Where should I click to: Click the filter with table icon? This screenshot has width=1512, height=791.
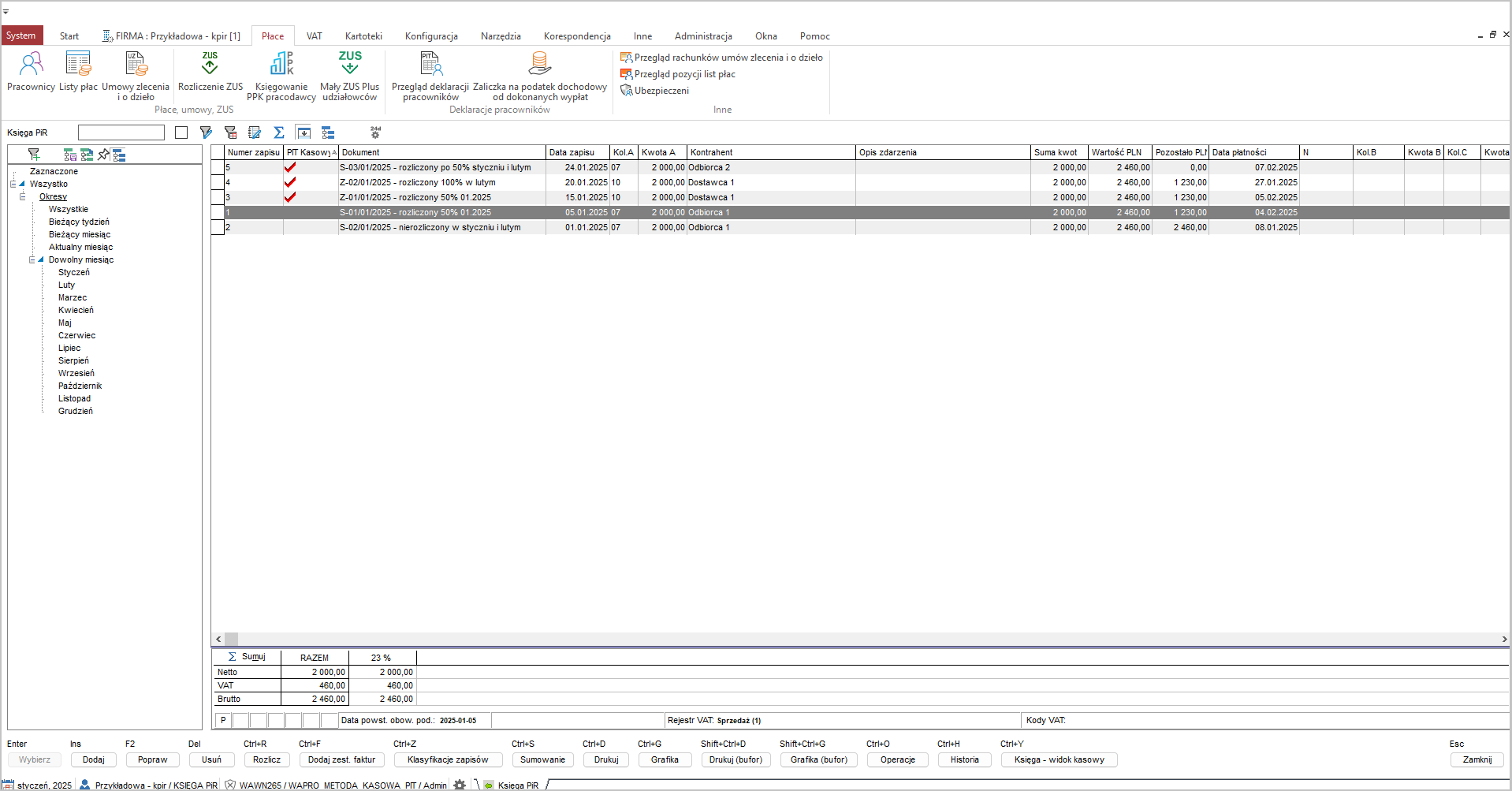pos(230,132)
